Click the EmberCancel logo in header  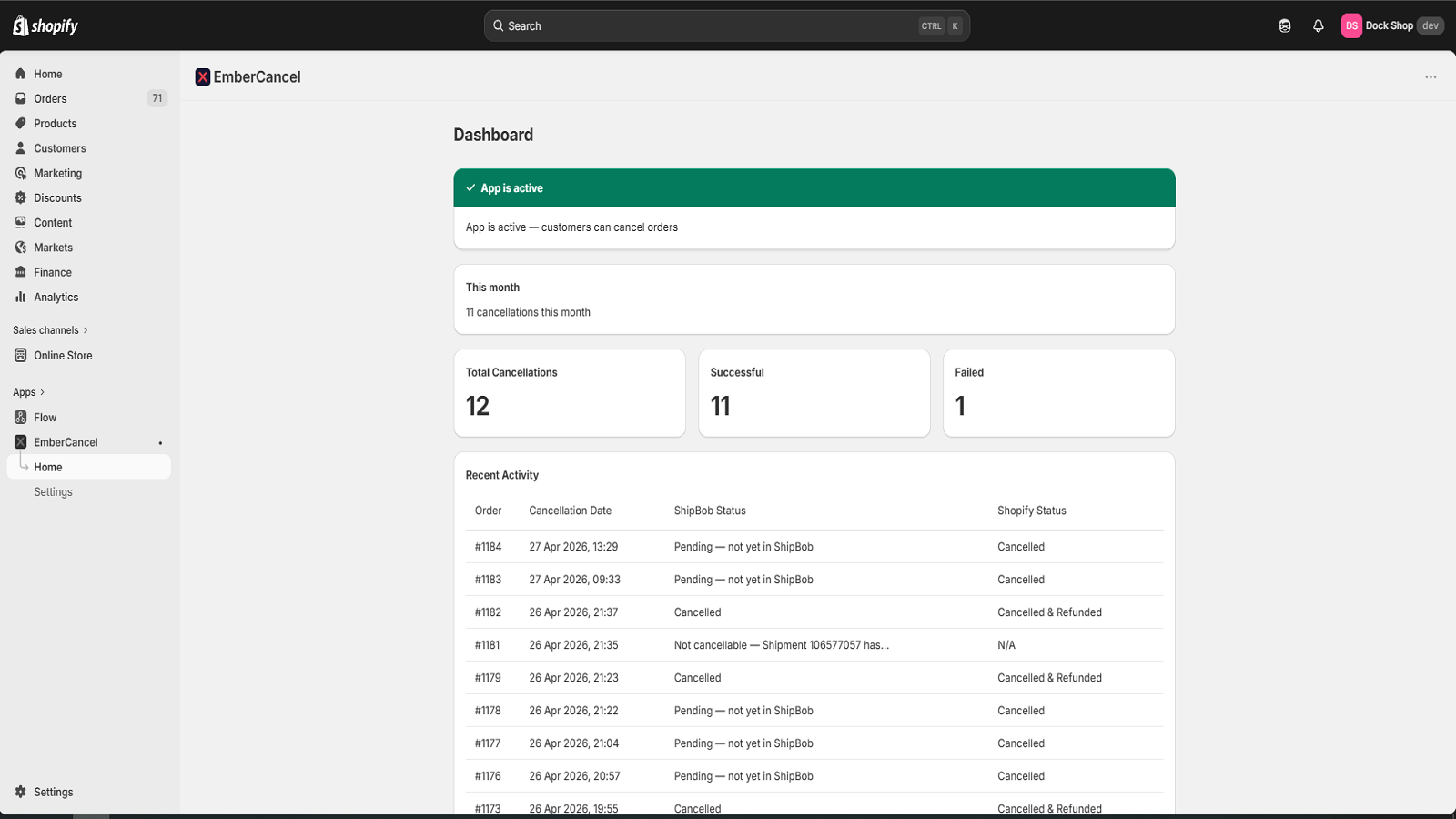point(203,77)
